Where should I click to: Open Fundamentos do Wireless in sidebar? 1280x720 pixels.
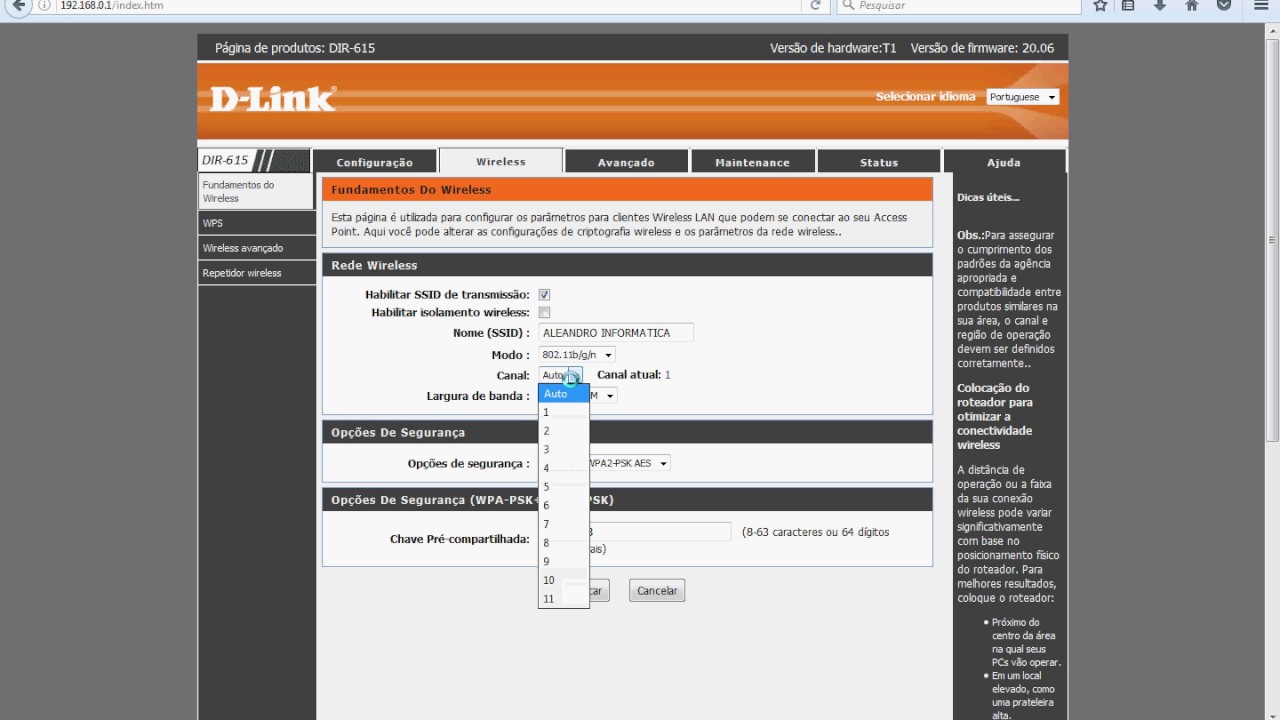(257, 191)
